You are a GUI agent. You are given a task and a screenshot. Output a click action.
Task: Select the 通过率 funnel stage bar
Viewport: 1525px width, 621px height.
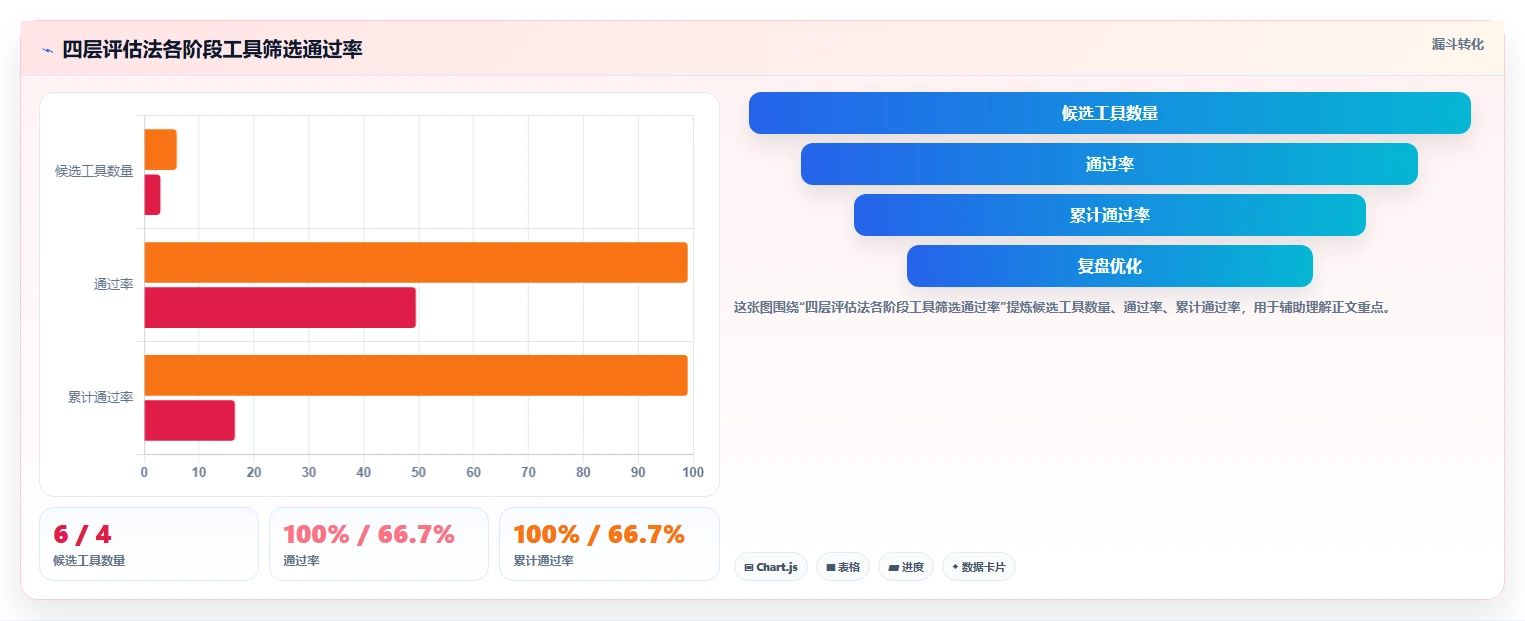click(x=1109, y=164)
